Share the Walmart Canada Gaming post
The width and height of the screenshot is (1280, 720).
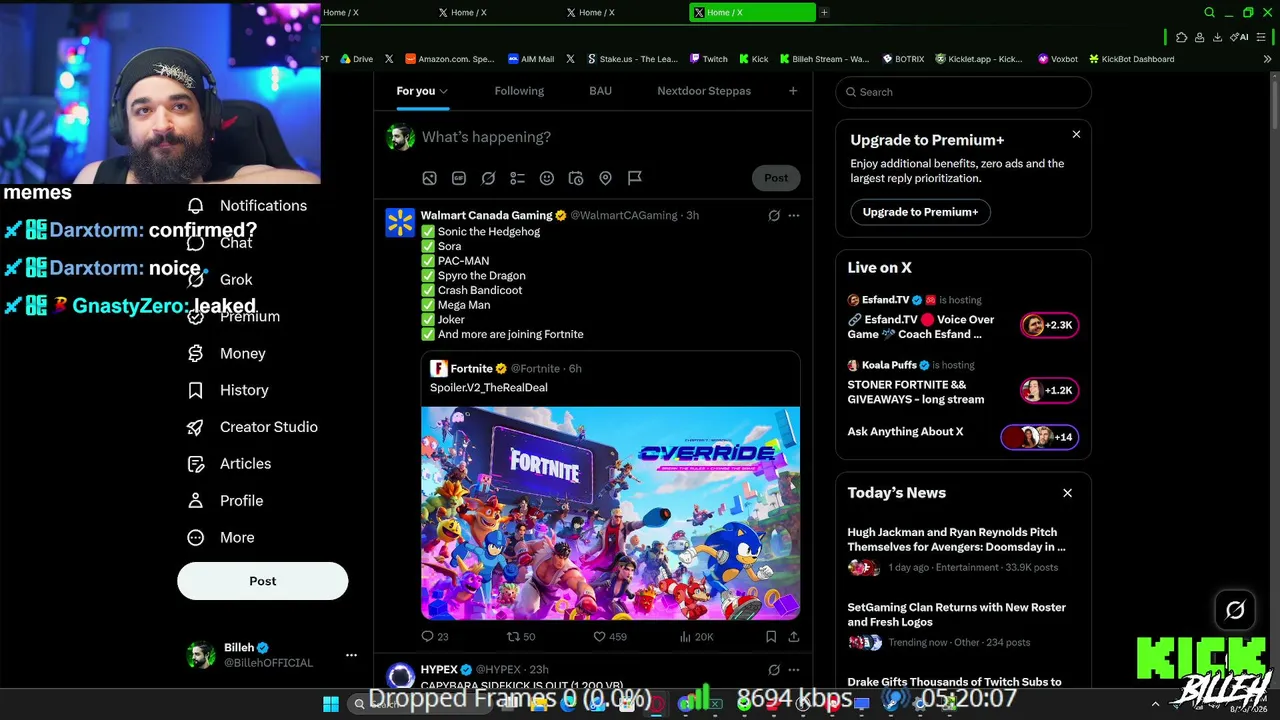point(794,636)
